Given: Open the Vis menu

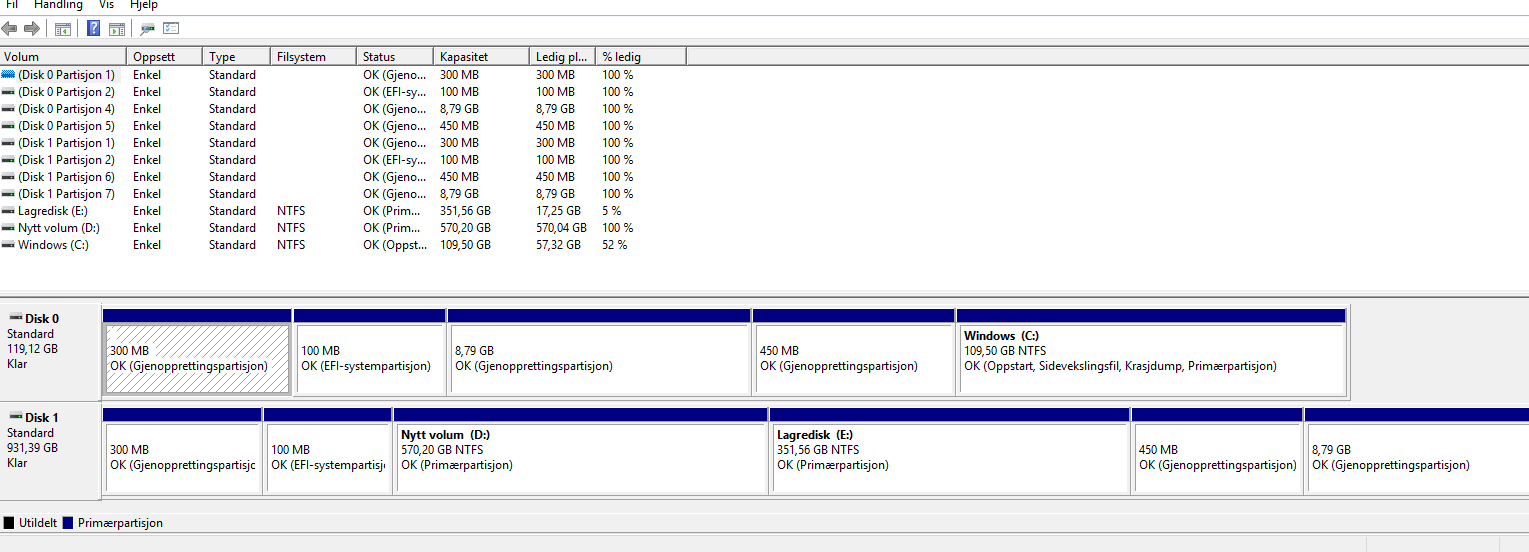Looking at the screenshot, I should [107, 5].
